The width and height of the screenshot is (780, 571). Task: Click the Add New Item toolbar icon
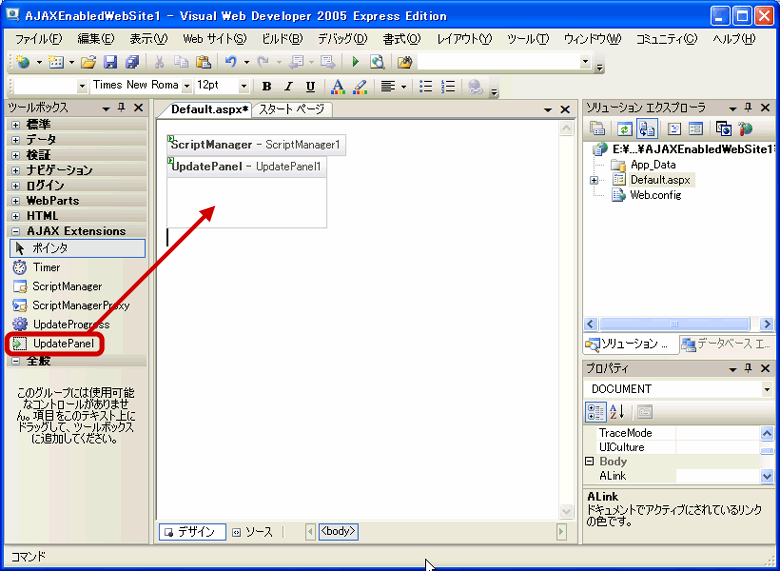point(56,62)
